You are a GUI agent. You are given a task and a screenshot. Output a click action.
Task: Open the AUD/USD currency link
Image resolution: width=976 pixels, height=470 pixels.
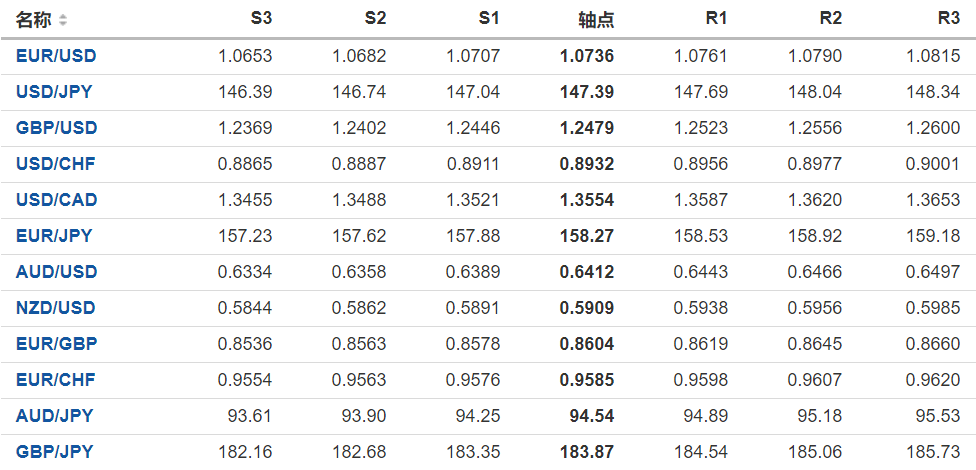point(56,272)
